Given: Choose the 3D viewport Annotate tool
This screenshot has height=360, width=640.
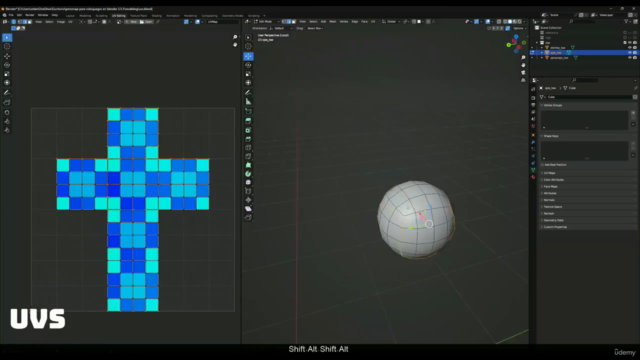Looking at the screenshot, I should point(248,93).
